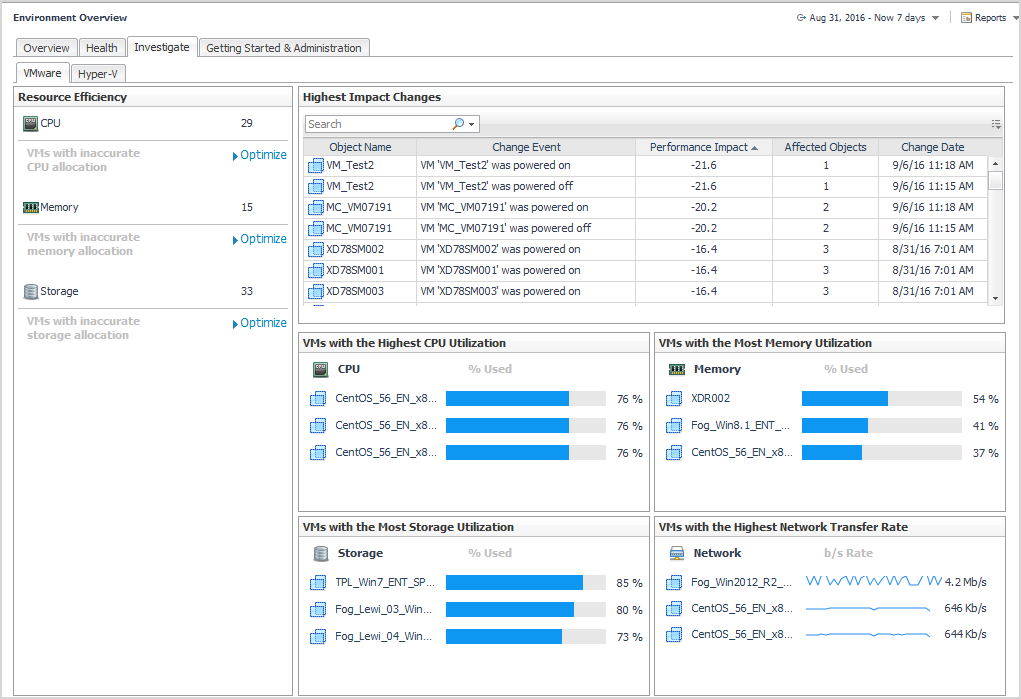The image size is (1021, 699).
Task: Open the table column settings icon
Action: coord(996,124)
